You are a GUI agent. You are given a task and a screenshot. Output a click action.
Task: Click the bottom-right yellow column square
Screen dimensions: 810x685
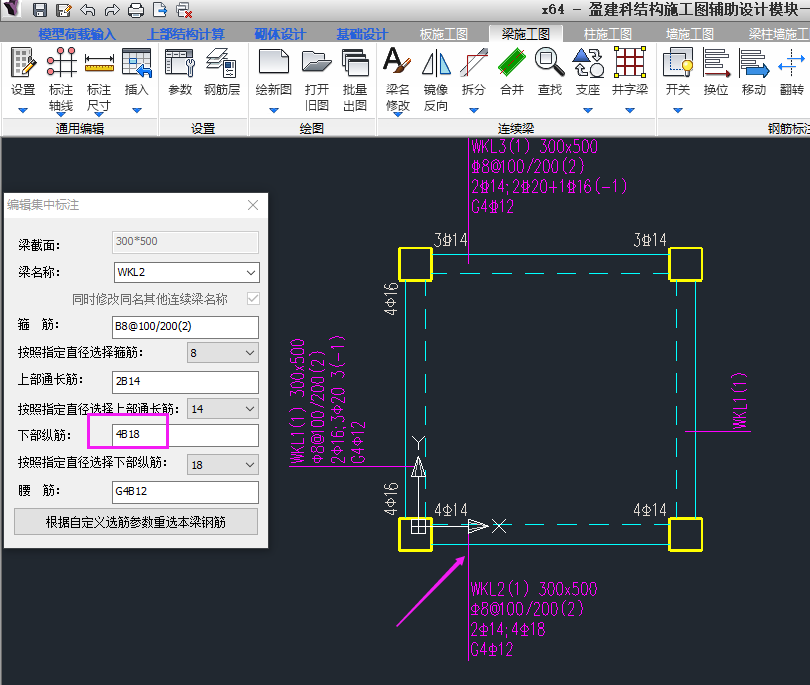[686, 535]
